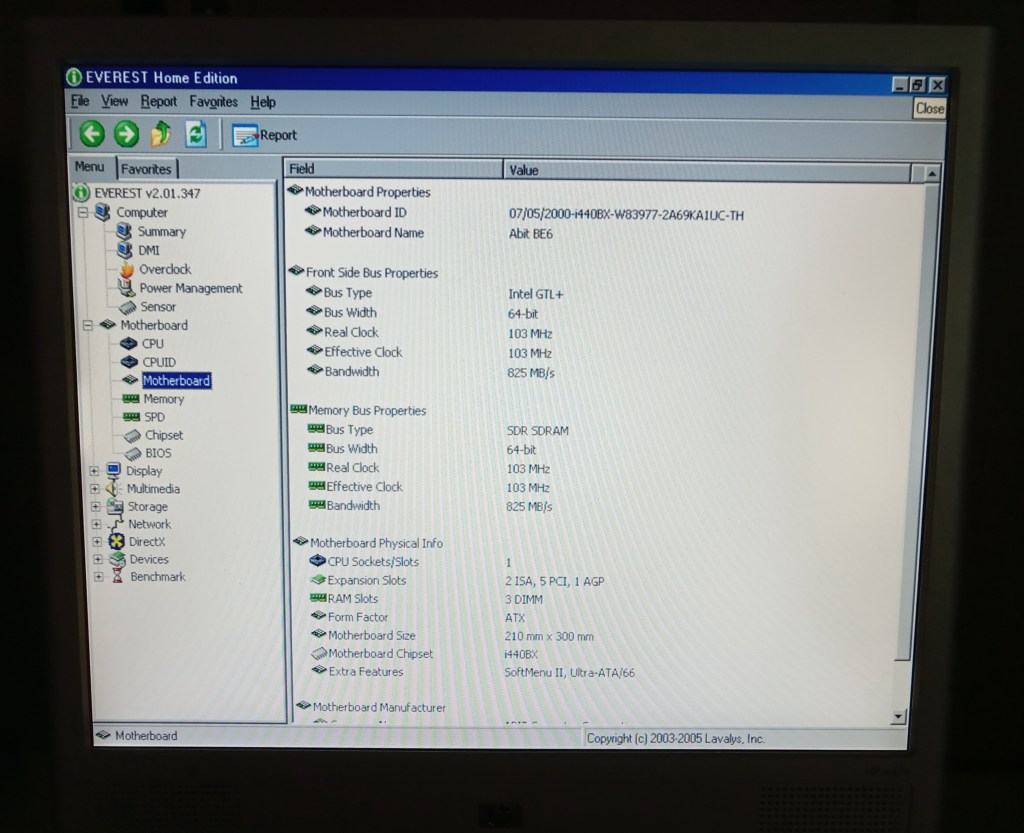1024x833 pixels.
Task: Click the Refresh toolbar icon
Action: tap(196, 134)
